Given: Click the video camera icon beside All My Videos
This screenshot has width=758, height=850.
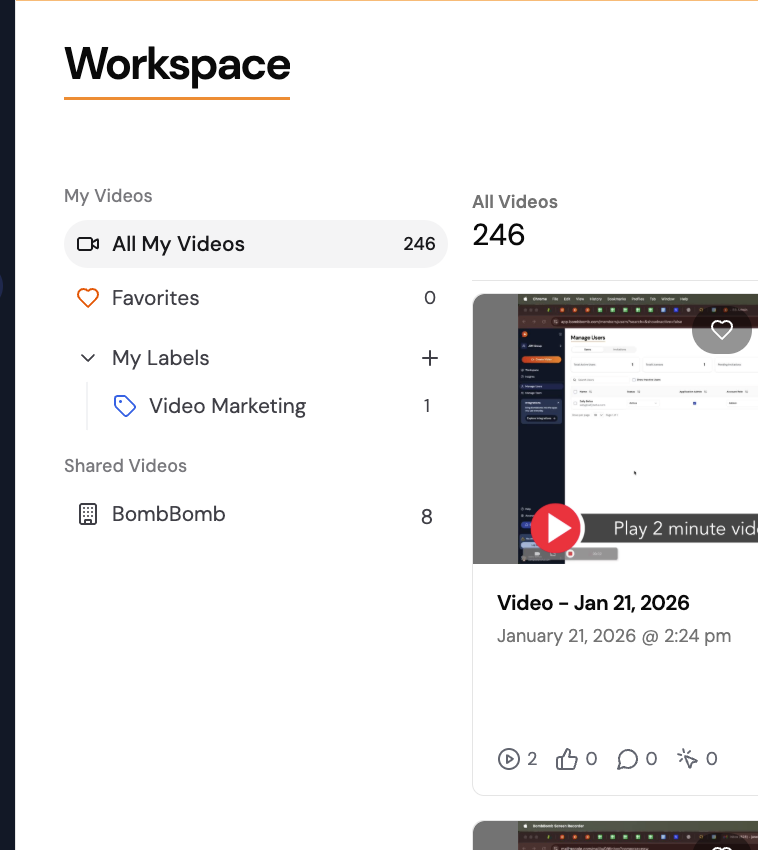Looking at the screenshot, I should [88, 244].
